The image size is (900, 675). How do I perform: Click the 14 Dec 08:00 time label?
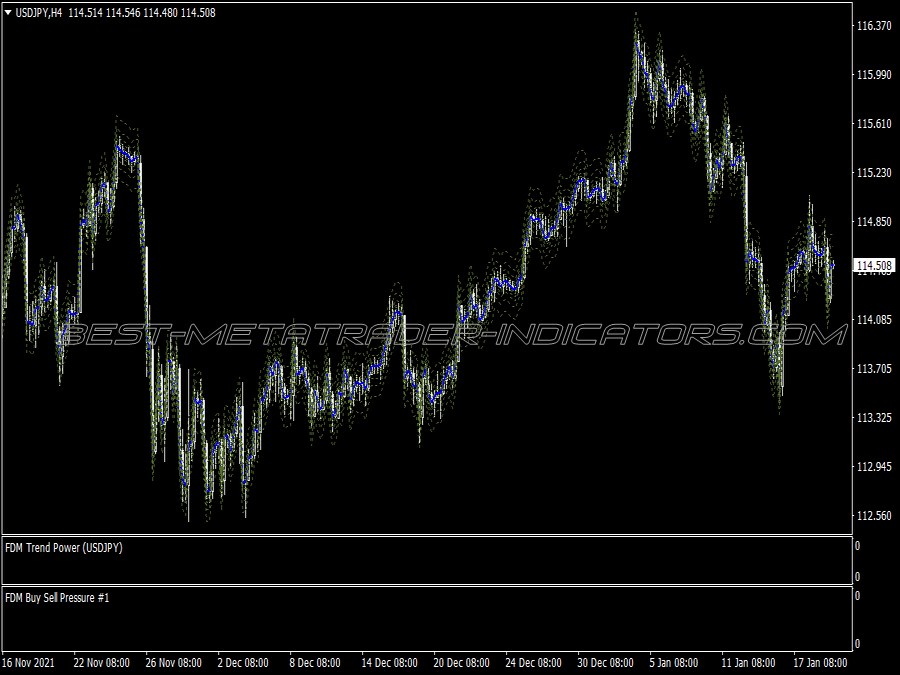(389, 663)
